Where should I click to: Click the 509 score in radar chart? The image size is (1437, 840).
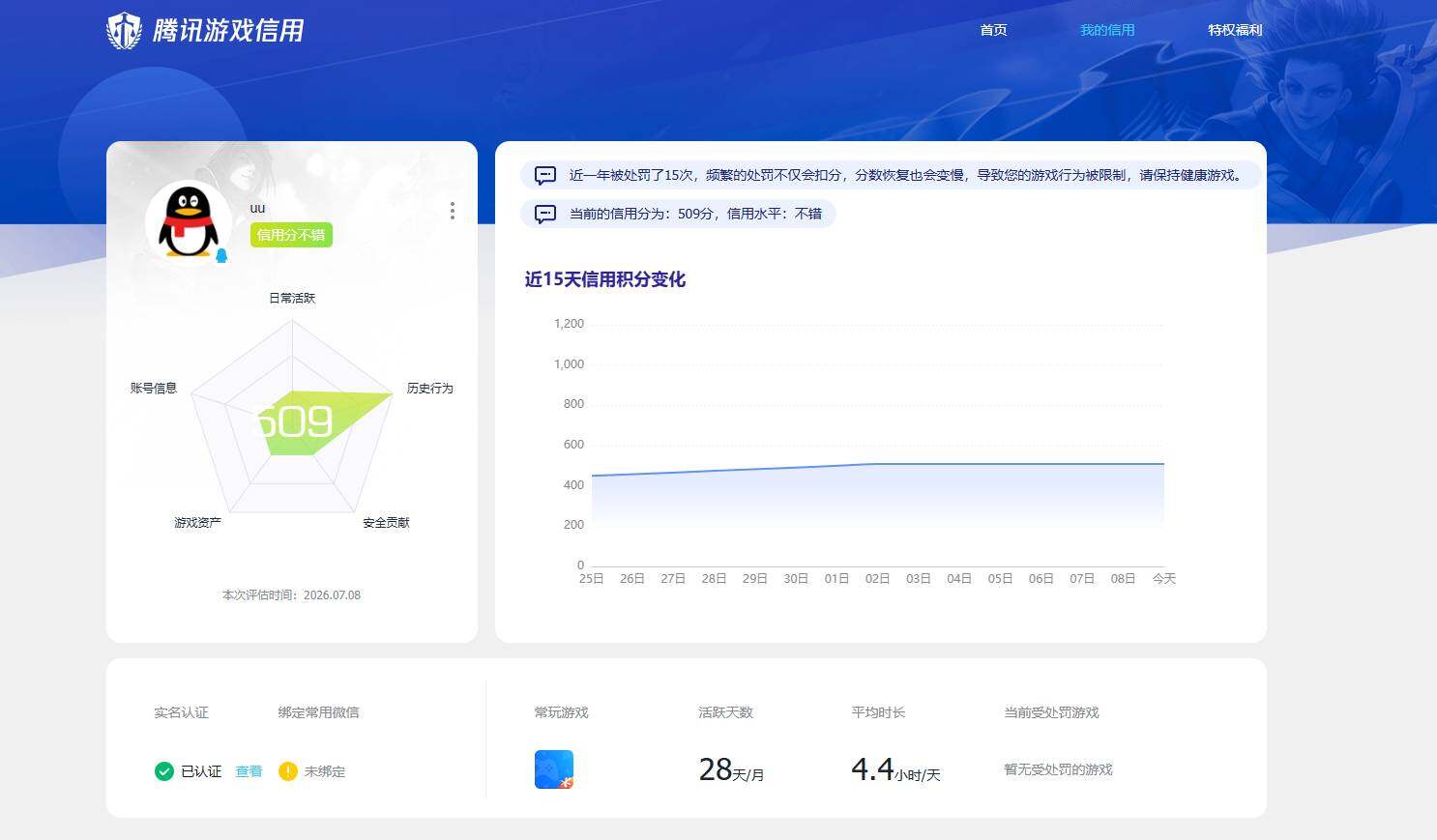pos(295,421)
